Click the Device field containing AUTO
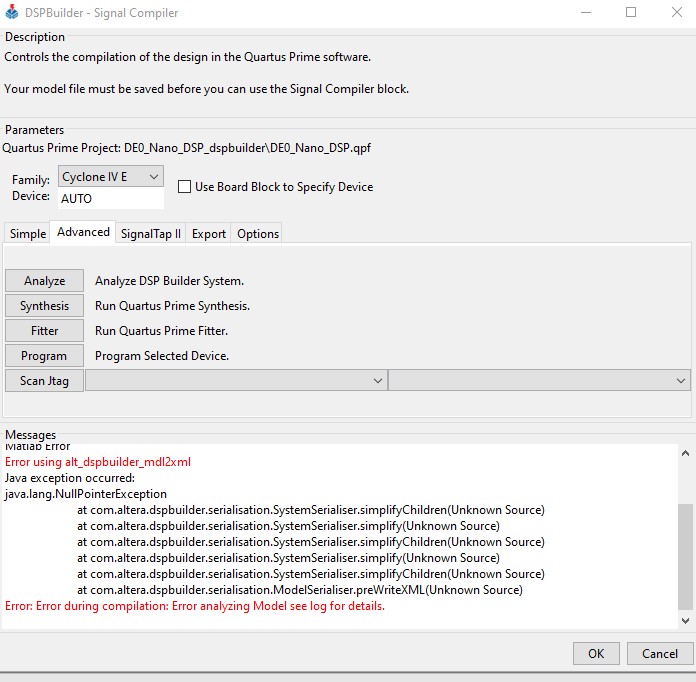The width and height of the screenshot is (696, 682). 111,198
